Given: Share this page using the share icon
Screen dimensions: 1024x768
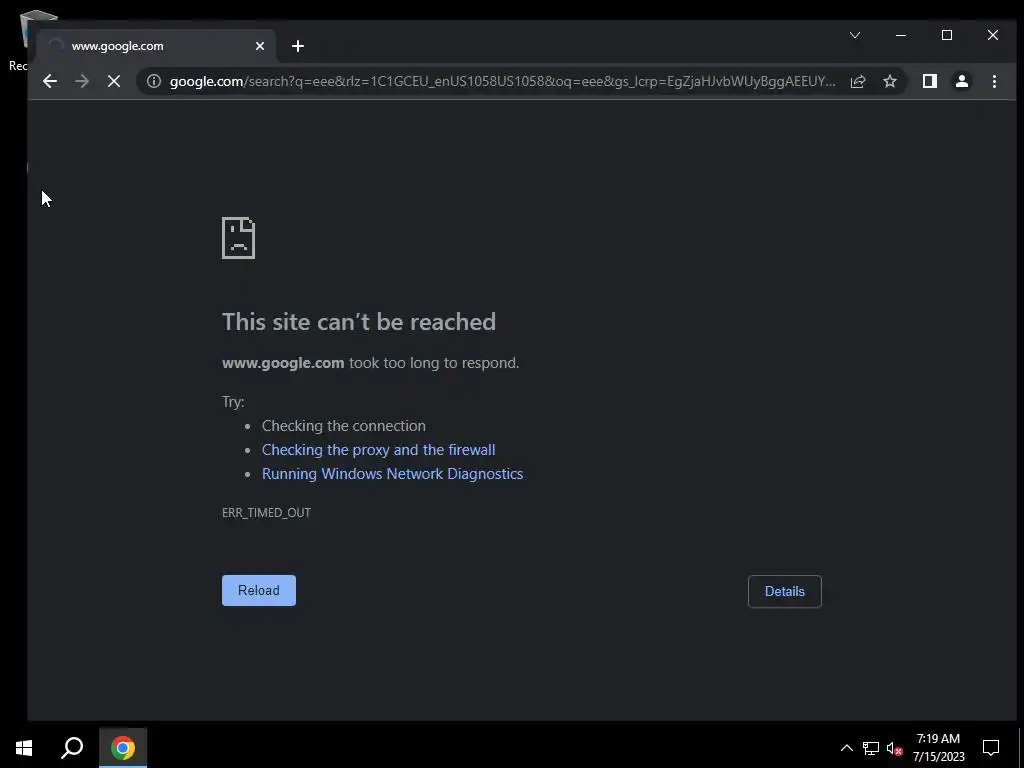Looking at the screenshot, I should (x=857, y=81).
